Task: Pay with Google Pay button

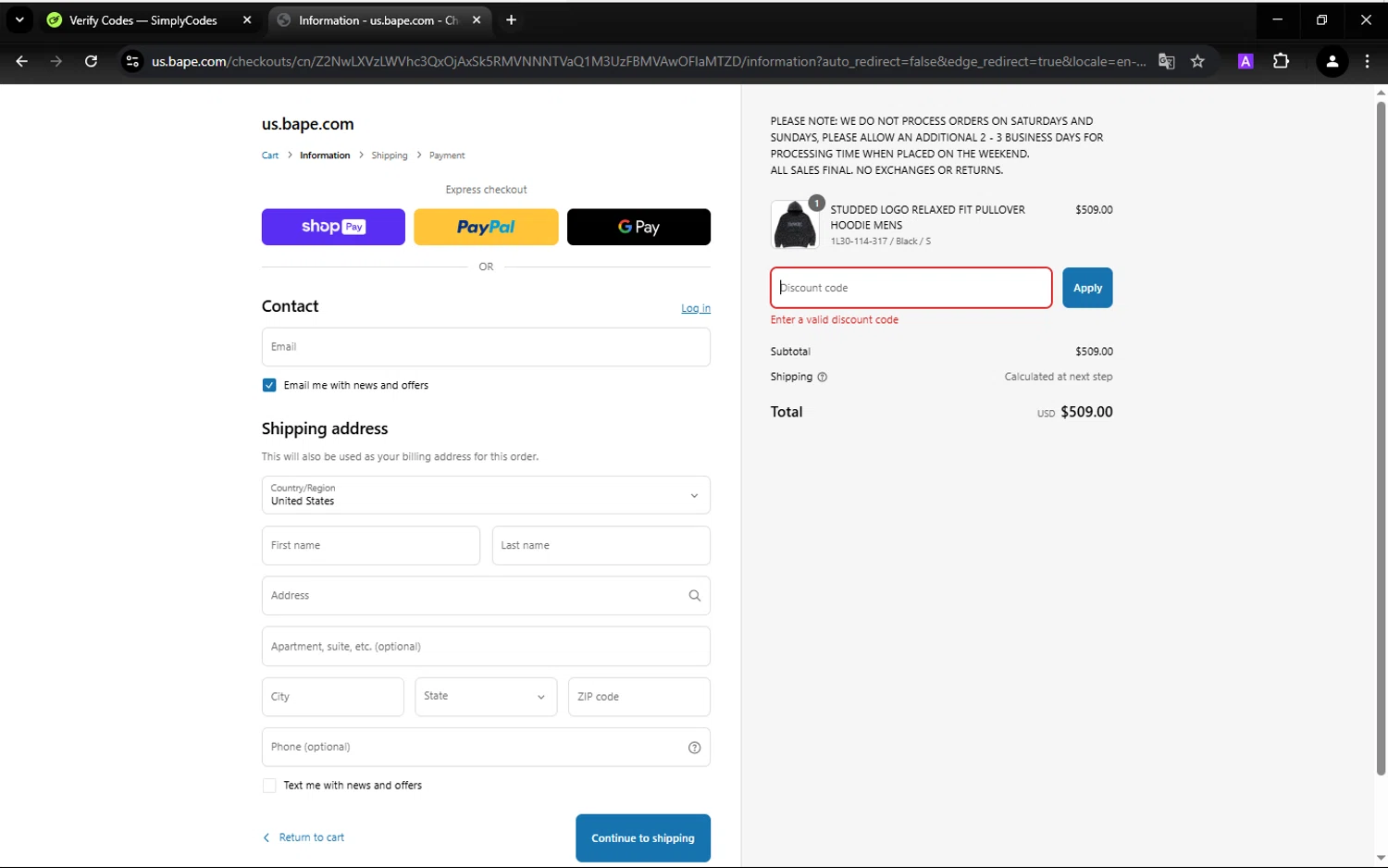Action: click(638, 227)
